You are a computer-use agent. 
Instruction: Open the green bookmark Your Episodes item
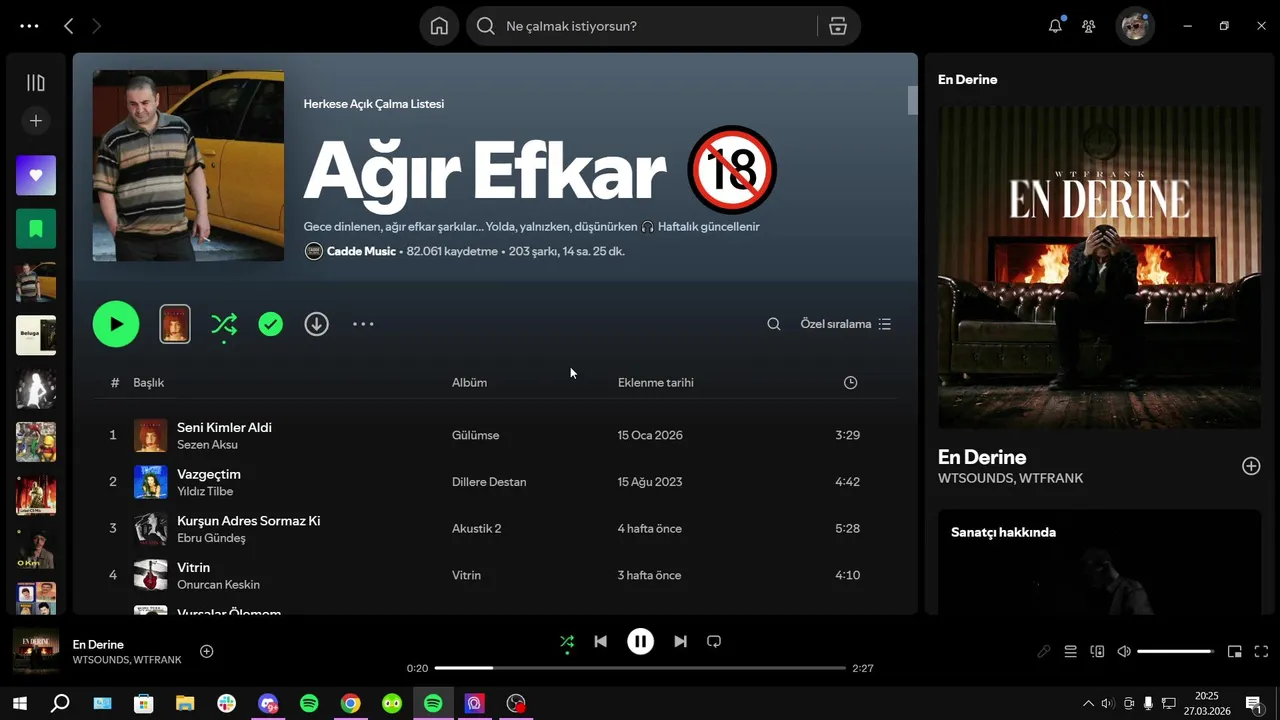(x=36, y=229)
